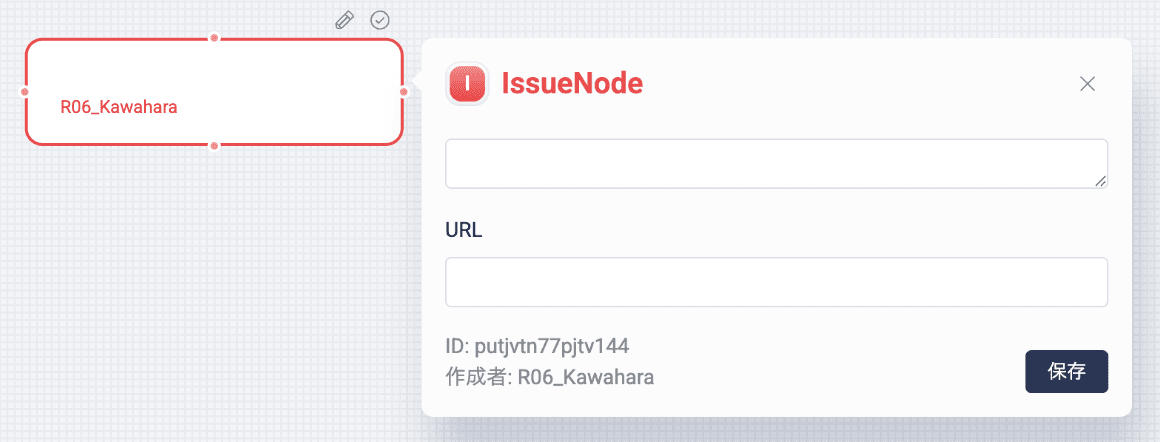The height and width of the screenshot is (442, 1160).
Task: Click the node's top connection handle
Action: tap(214, 38)
